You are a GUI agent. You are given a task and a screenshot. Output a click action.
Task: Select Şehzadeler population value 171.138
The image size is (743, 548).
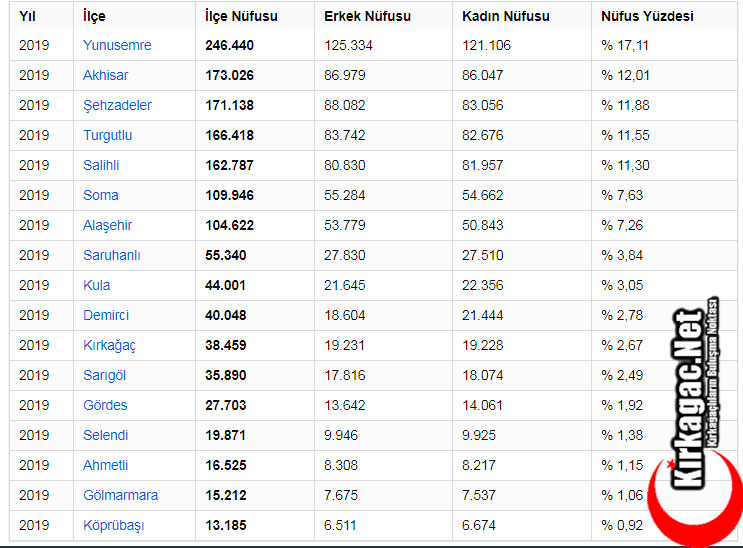[x=229, y=105]
